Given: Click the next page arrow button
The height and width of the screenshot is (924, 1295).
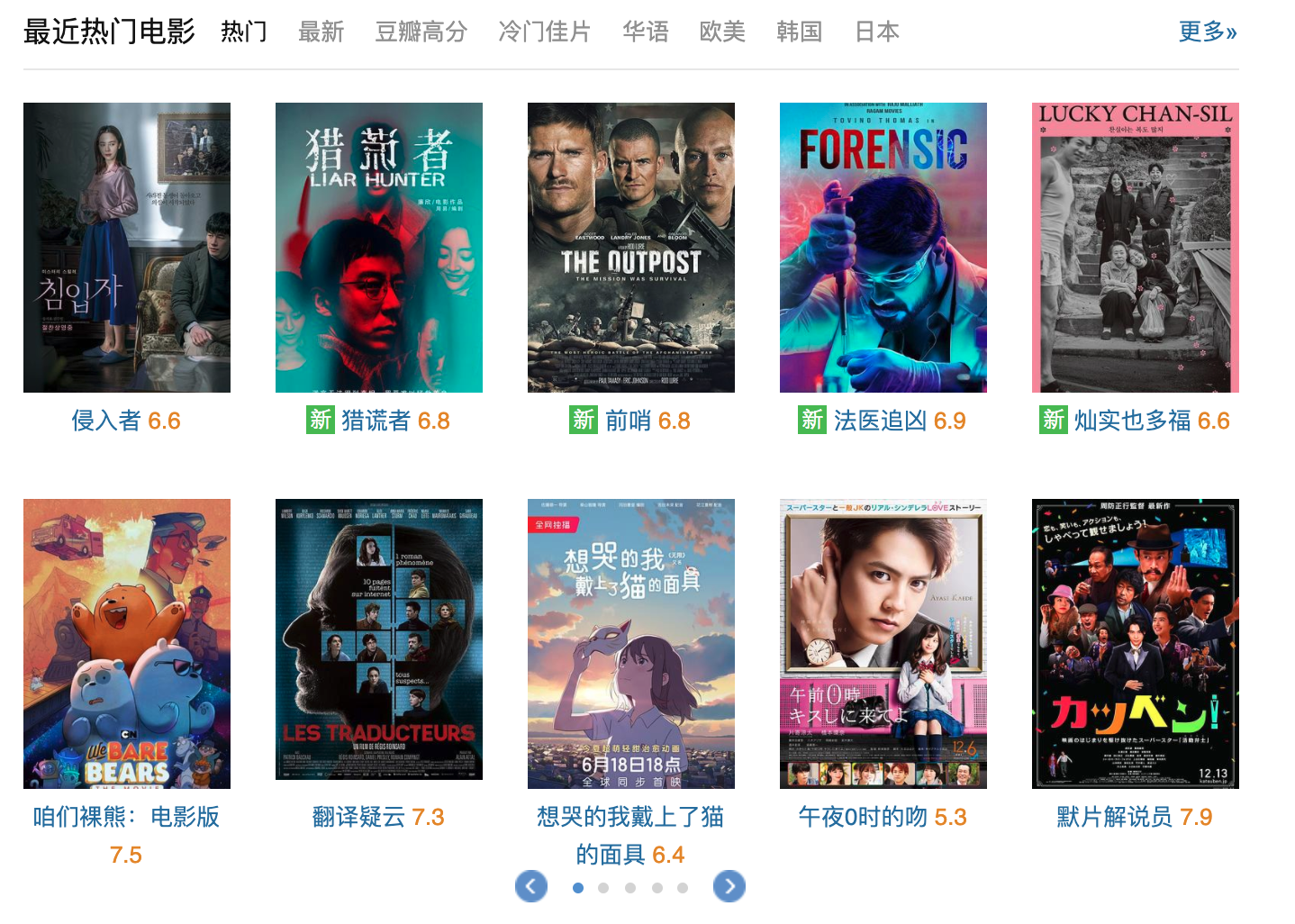Looking at the screenshot, I should [729, 887].
